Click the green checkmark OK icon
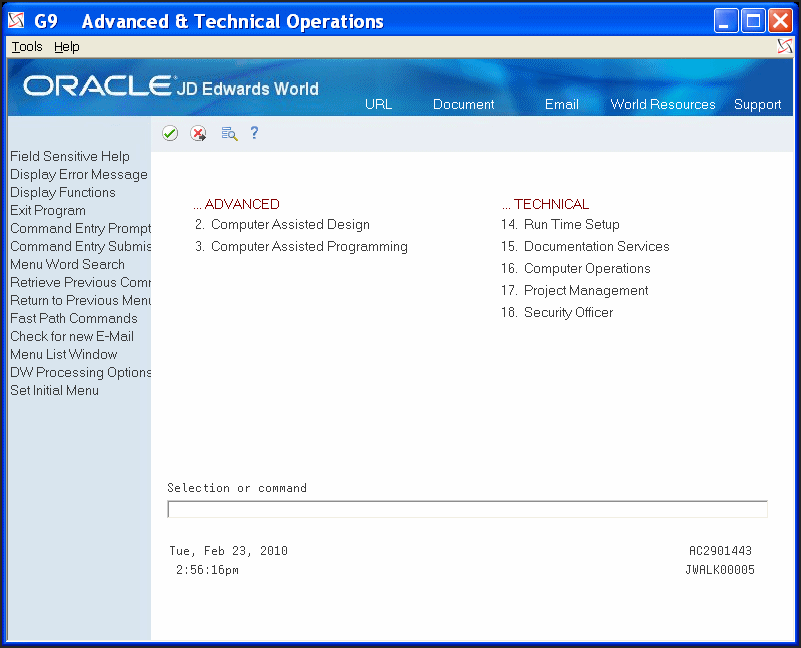The width and height of the screenshot is (801, 648). (x=170, y=133)
